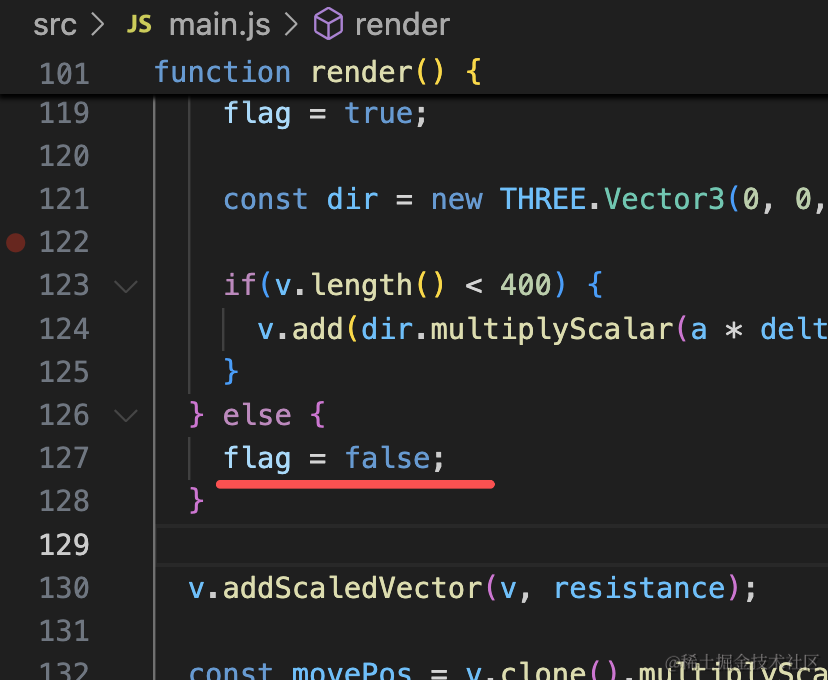Click line number 128

(64, 502)
